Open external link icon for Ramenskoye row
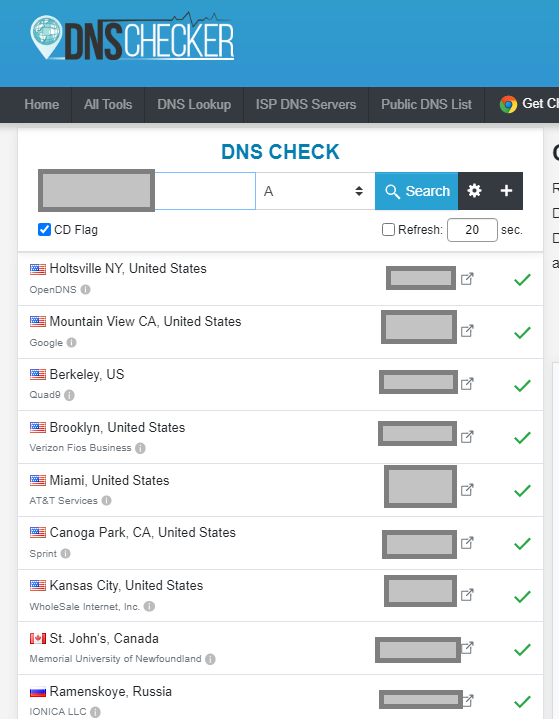559x719 pixels. point(468,700)
